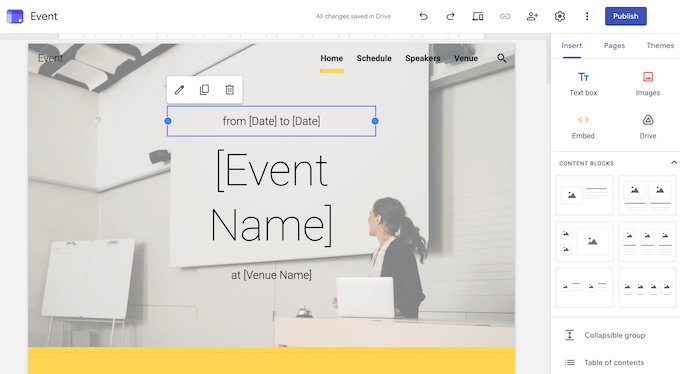Share with others via add-person icon

(532, 16)
